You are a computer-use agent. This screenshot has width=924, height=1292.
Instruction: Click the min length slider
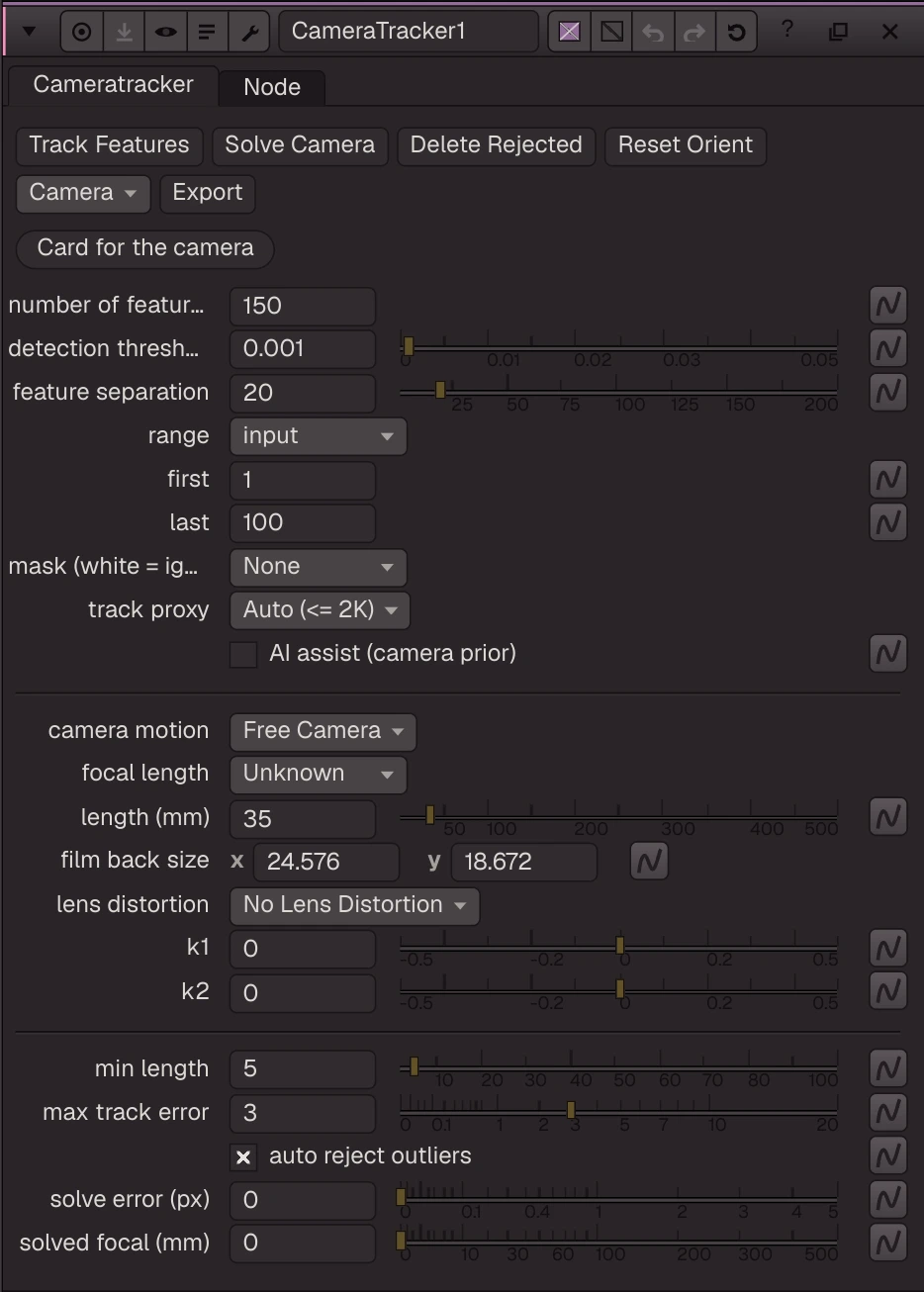pyautogui.click(x=619, y=1068)
